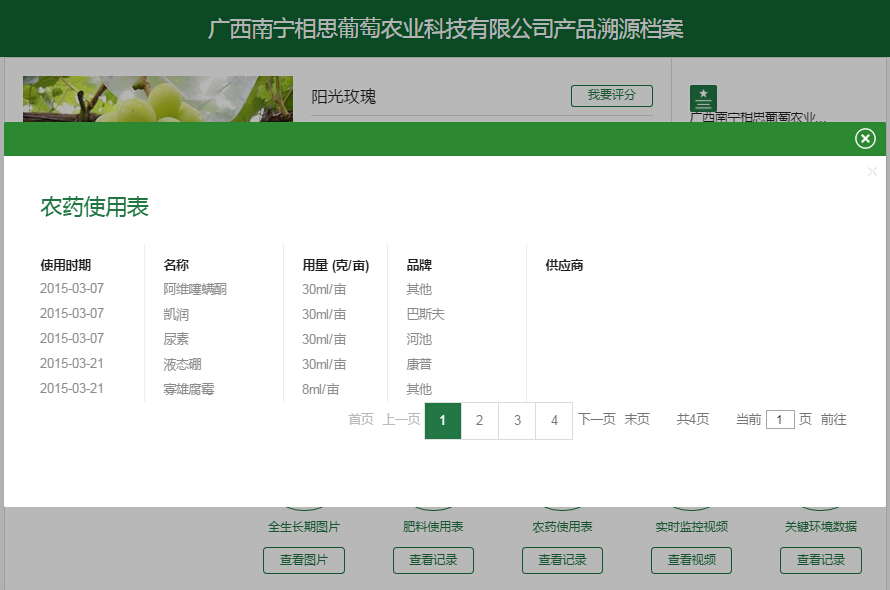Click 前往 to jump to page
This screenshot has height=590, width=890.
(x=833, y=420)
